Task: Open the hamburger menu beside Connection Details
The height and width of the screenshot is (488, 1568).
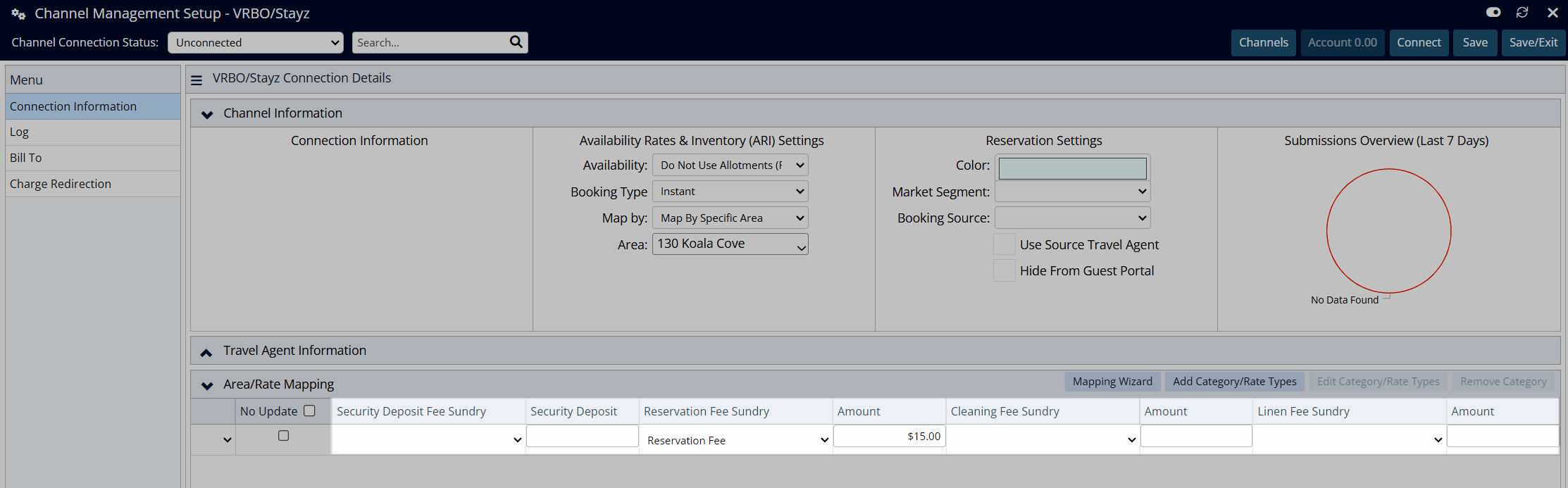Action: 197,80
